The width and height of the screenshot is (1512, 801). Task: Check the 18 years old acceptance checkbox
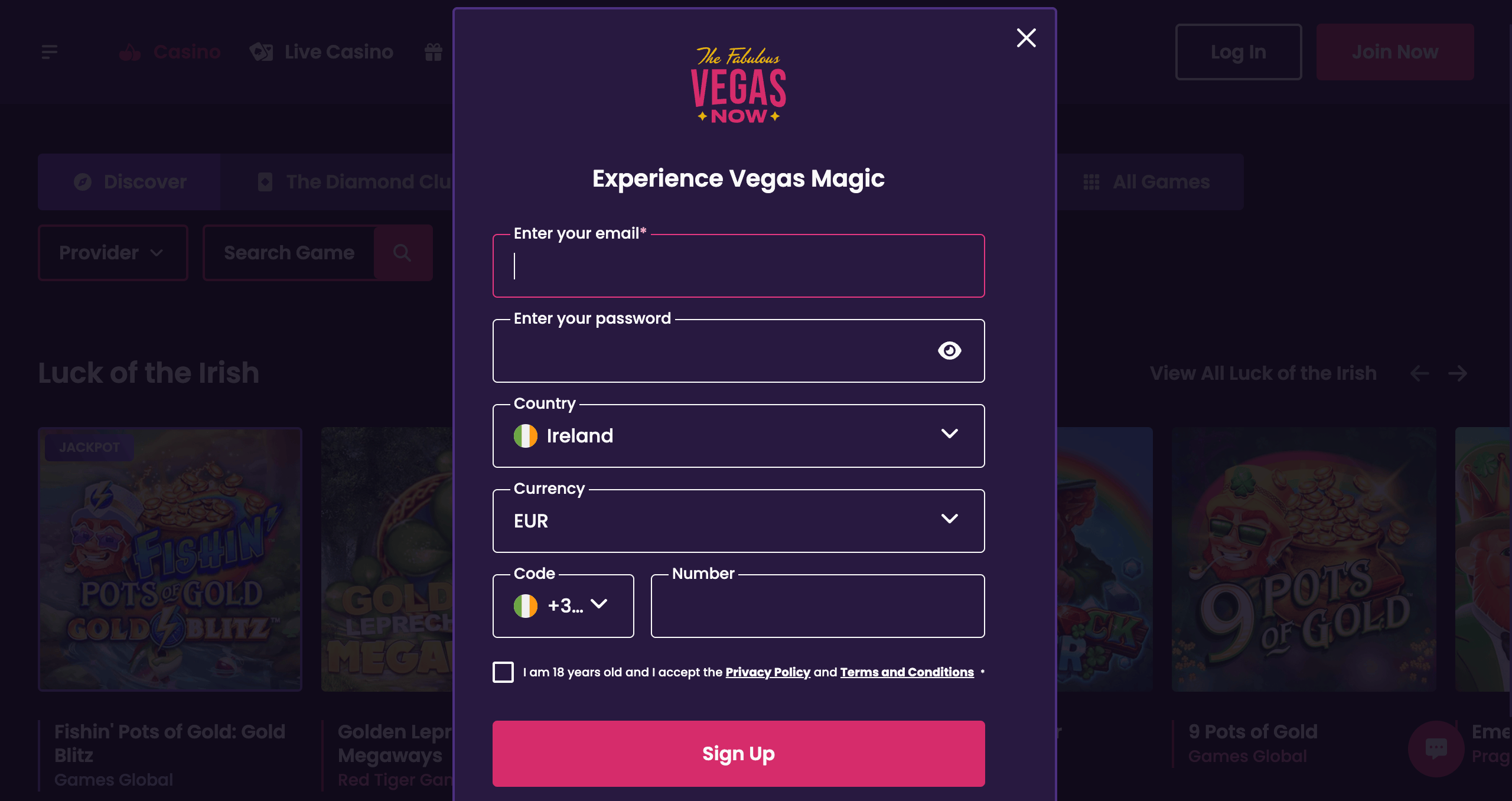[503, 672]
